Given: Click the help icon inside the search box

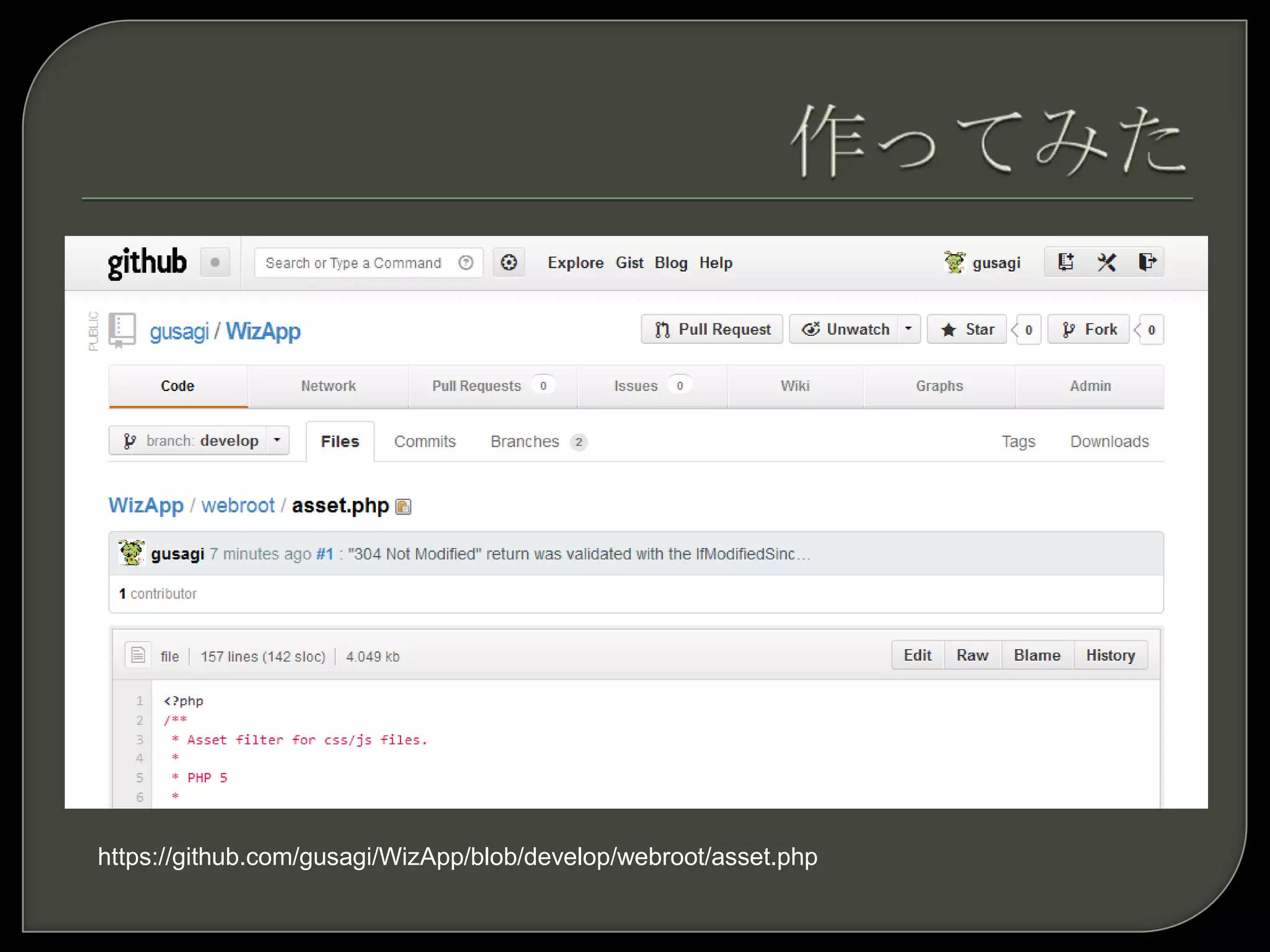Looking at the screenshot, I should 466,263.
